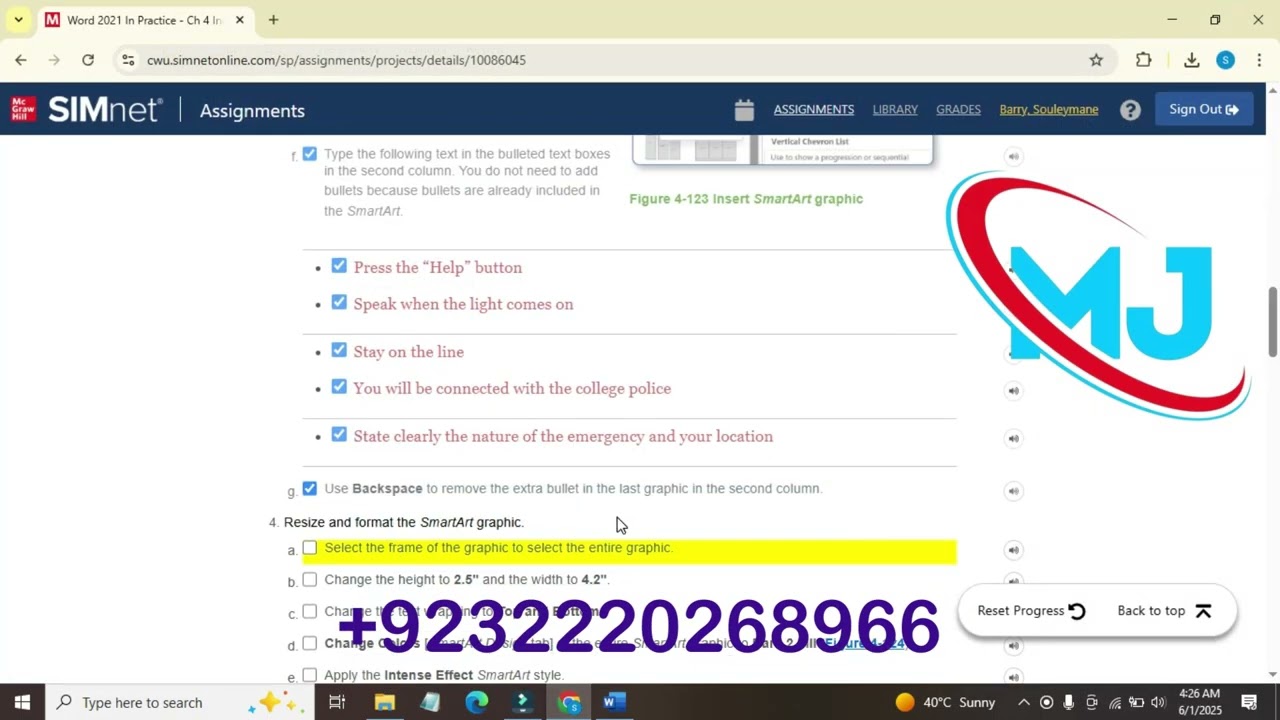Uncheck the Use Backspace step
Image resolution: width=1280 pixels, height=720 pixels.
click(x=310, y=488)
